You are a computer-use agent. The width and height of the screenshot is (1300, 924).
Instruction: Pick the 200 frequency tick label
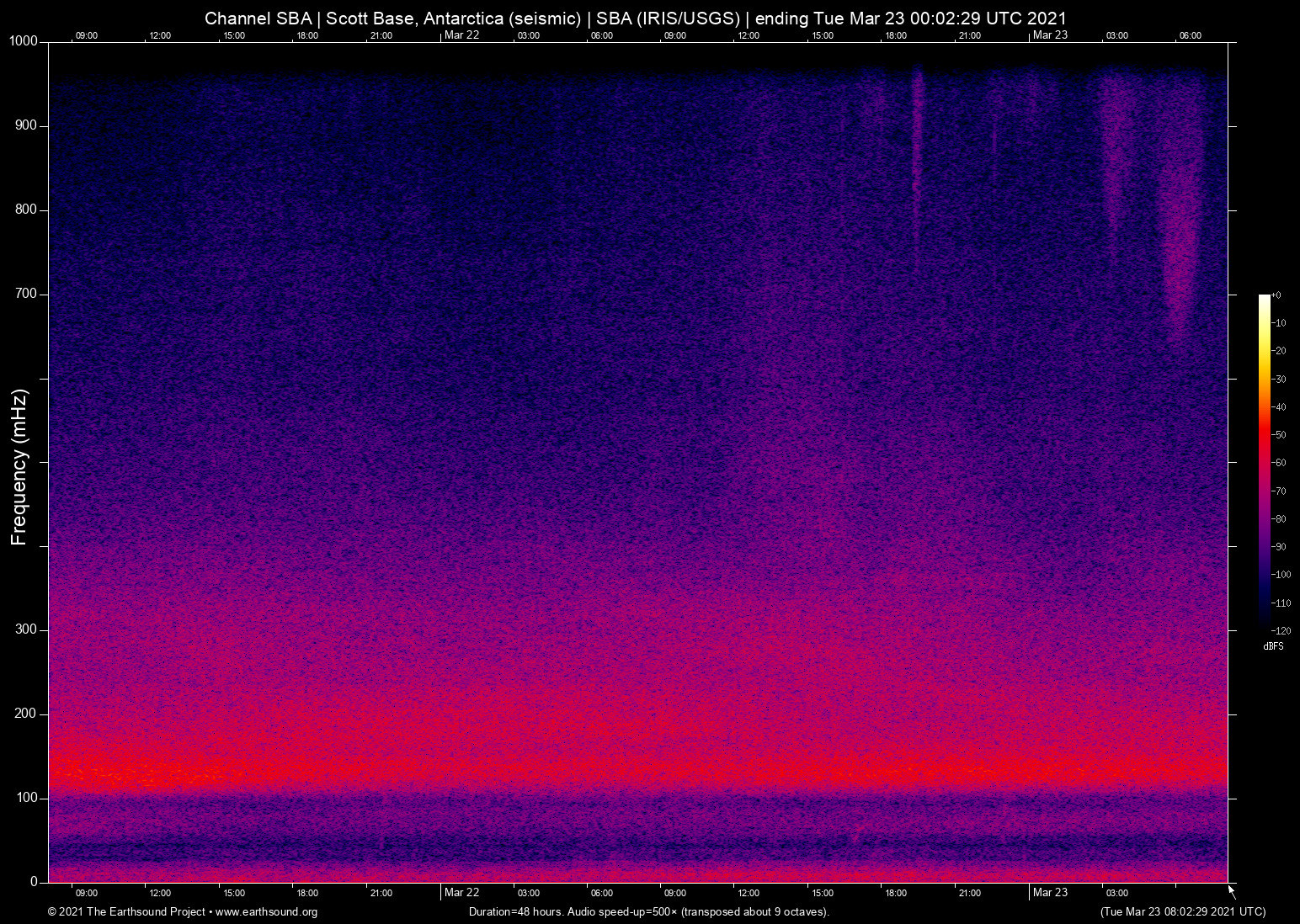[x=27, y=714]
